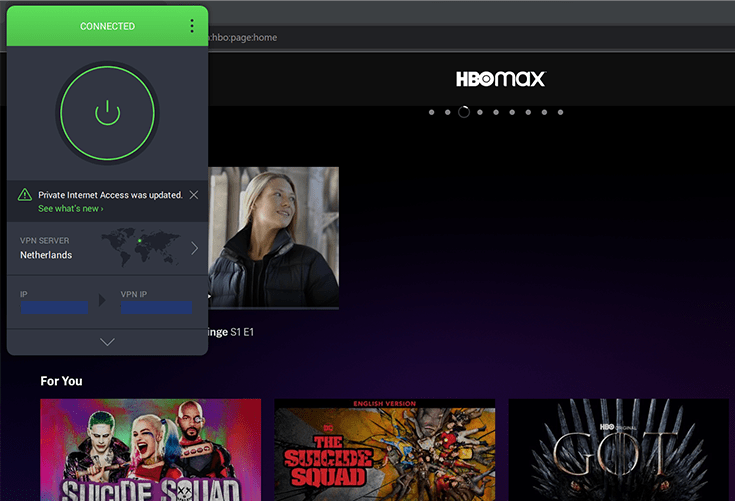Image resolution: width=735 pixels, height=501 pixels.
Task: Click the S1 E1 episode title text
Action: click(231, 332)
